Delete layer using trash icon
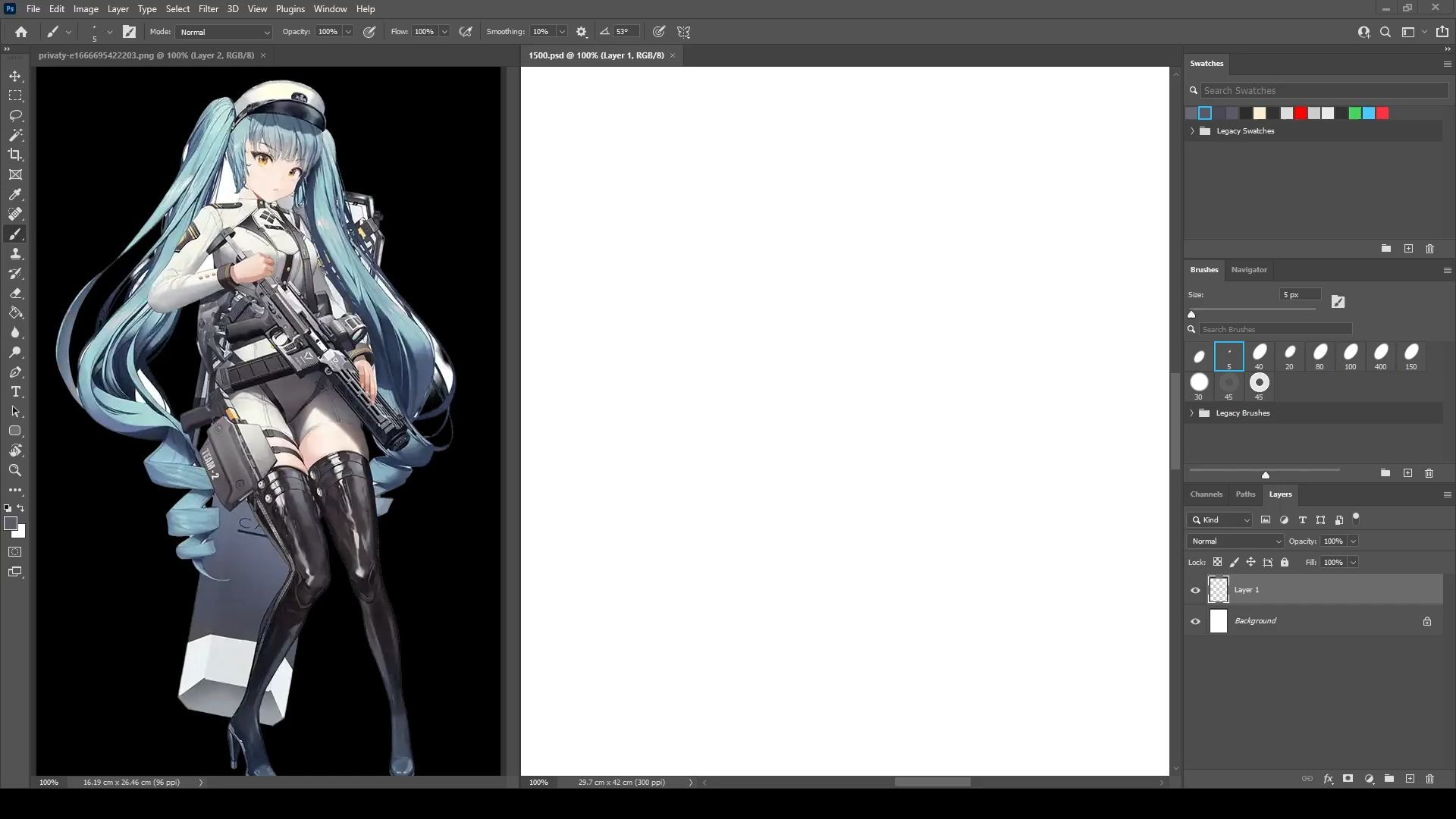The width and height of the screenshot is (1456, 819). (1429, 779)
